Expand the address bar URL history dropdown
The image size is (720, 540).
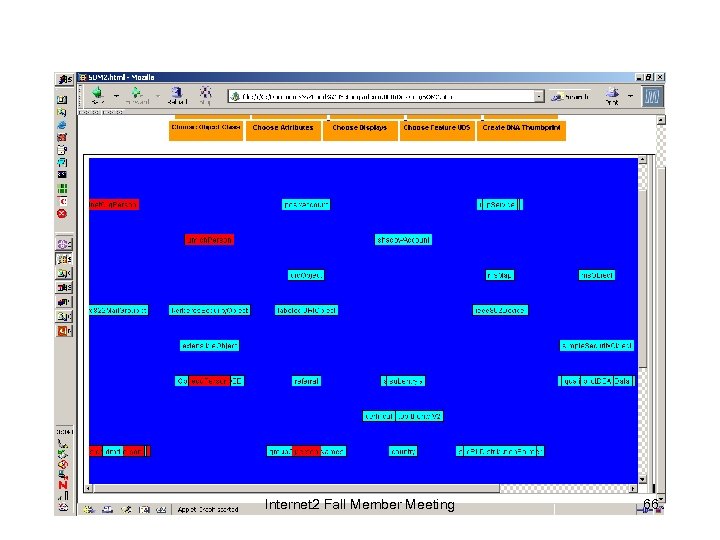(539, 96)
